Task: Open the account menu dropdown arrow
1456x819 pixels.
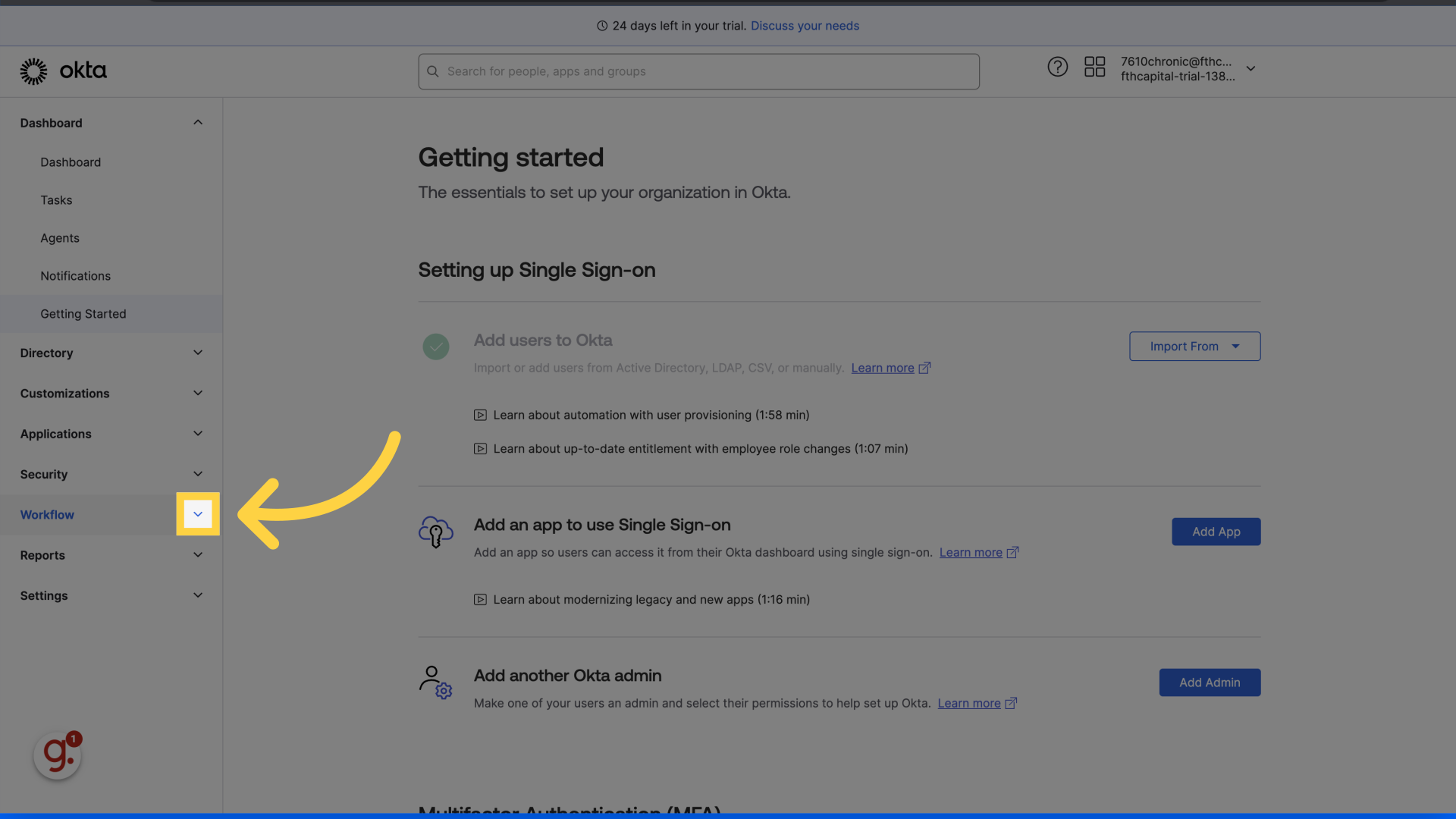Action: pos(1250,68)
